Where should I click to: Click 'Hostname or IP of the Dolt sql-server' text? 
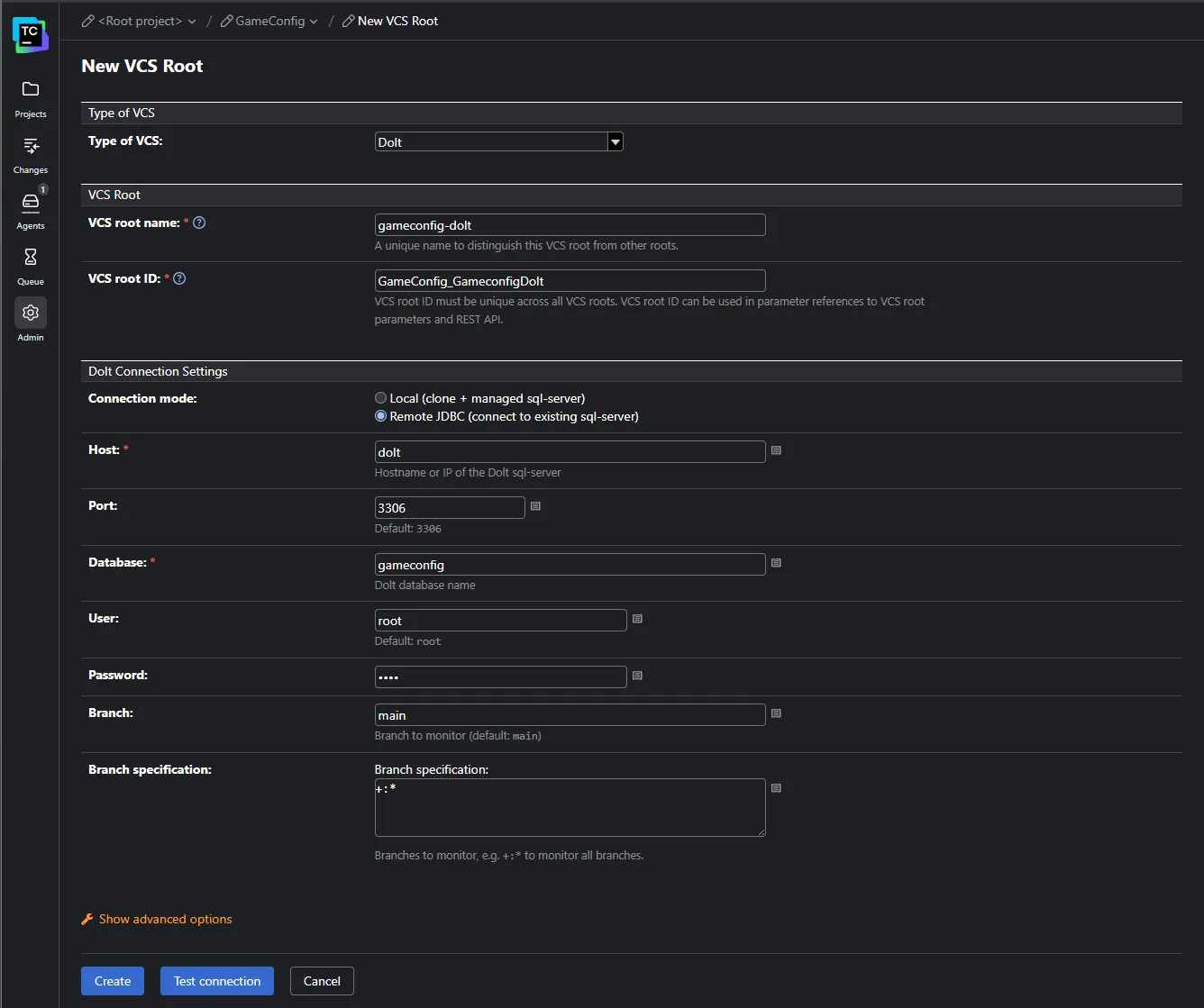(468, 472)
